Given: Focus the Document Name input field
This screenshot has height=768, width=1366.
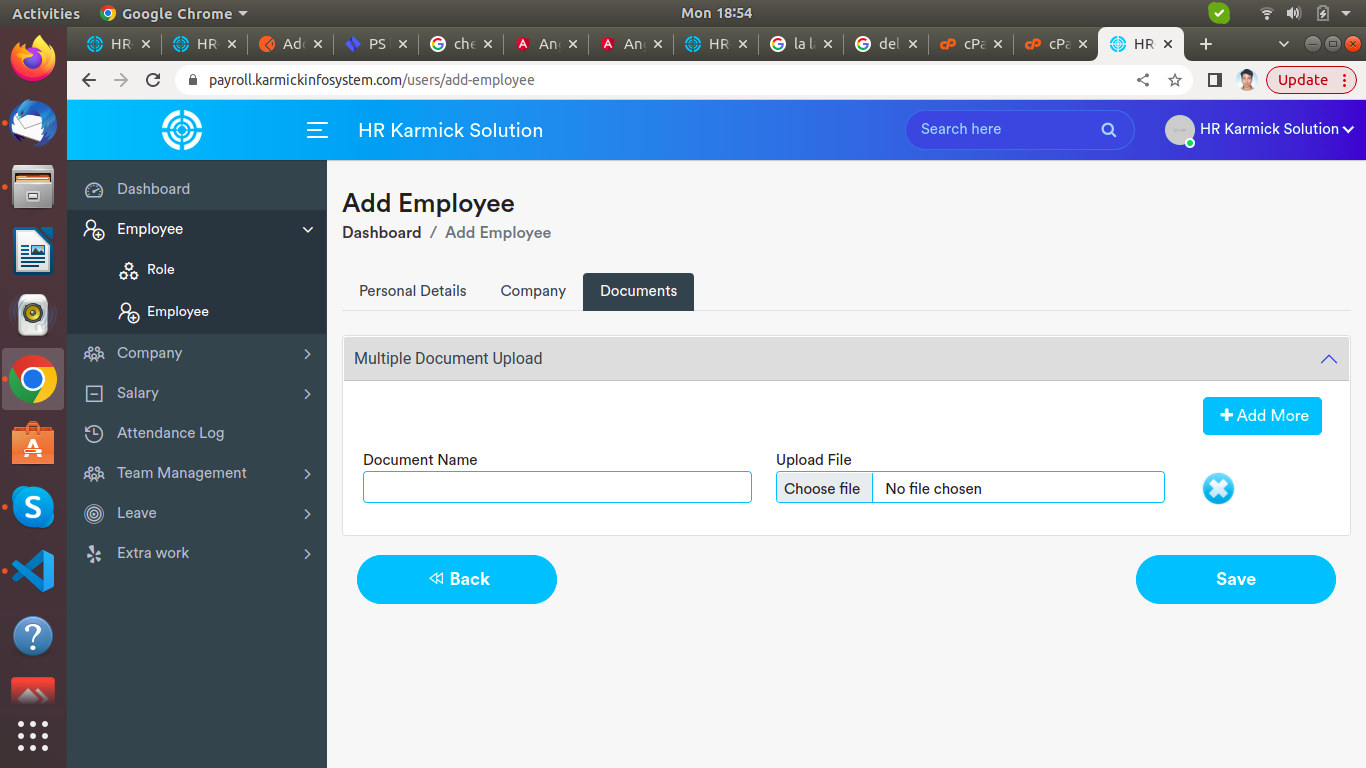Looking at the screenshot, I should [x=557, y=487].
